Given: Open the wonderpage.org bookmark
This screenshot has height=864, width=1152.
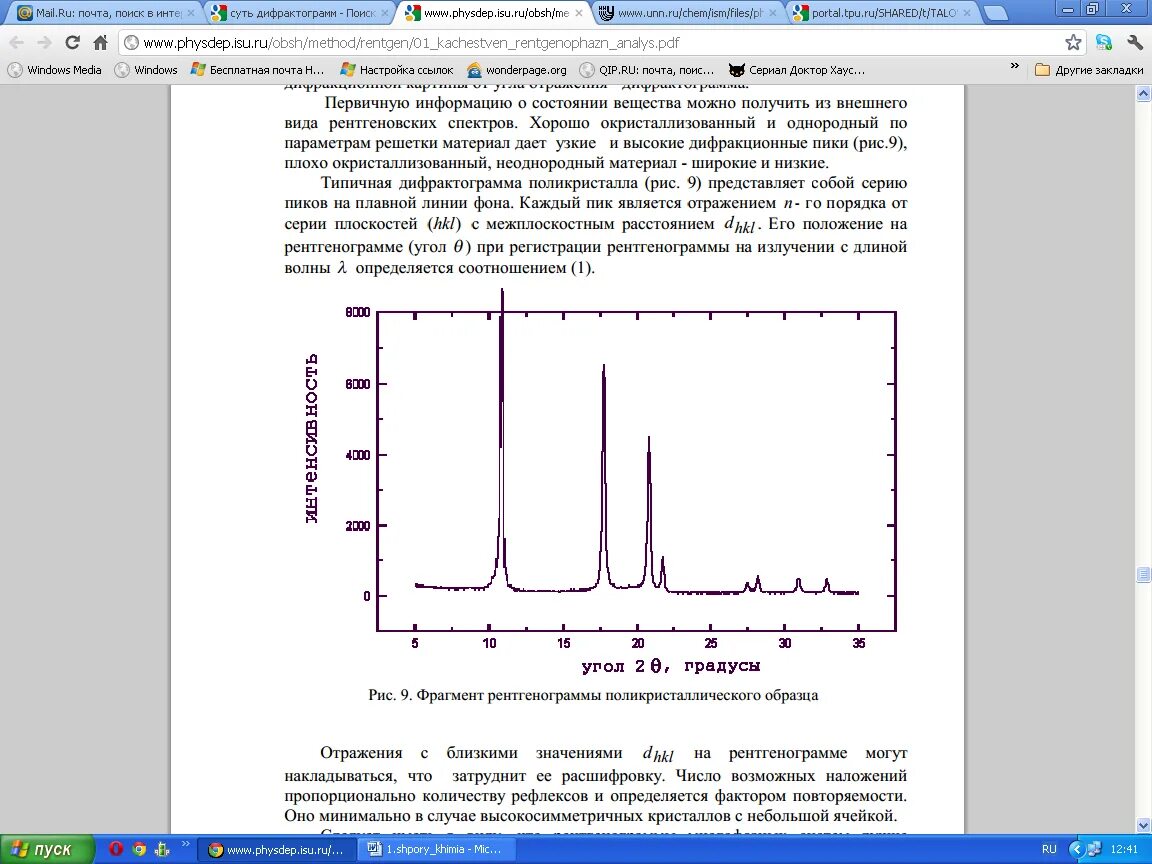Looking at the screenshot, I should pyautogui.click(x=516, y=70).
